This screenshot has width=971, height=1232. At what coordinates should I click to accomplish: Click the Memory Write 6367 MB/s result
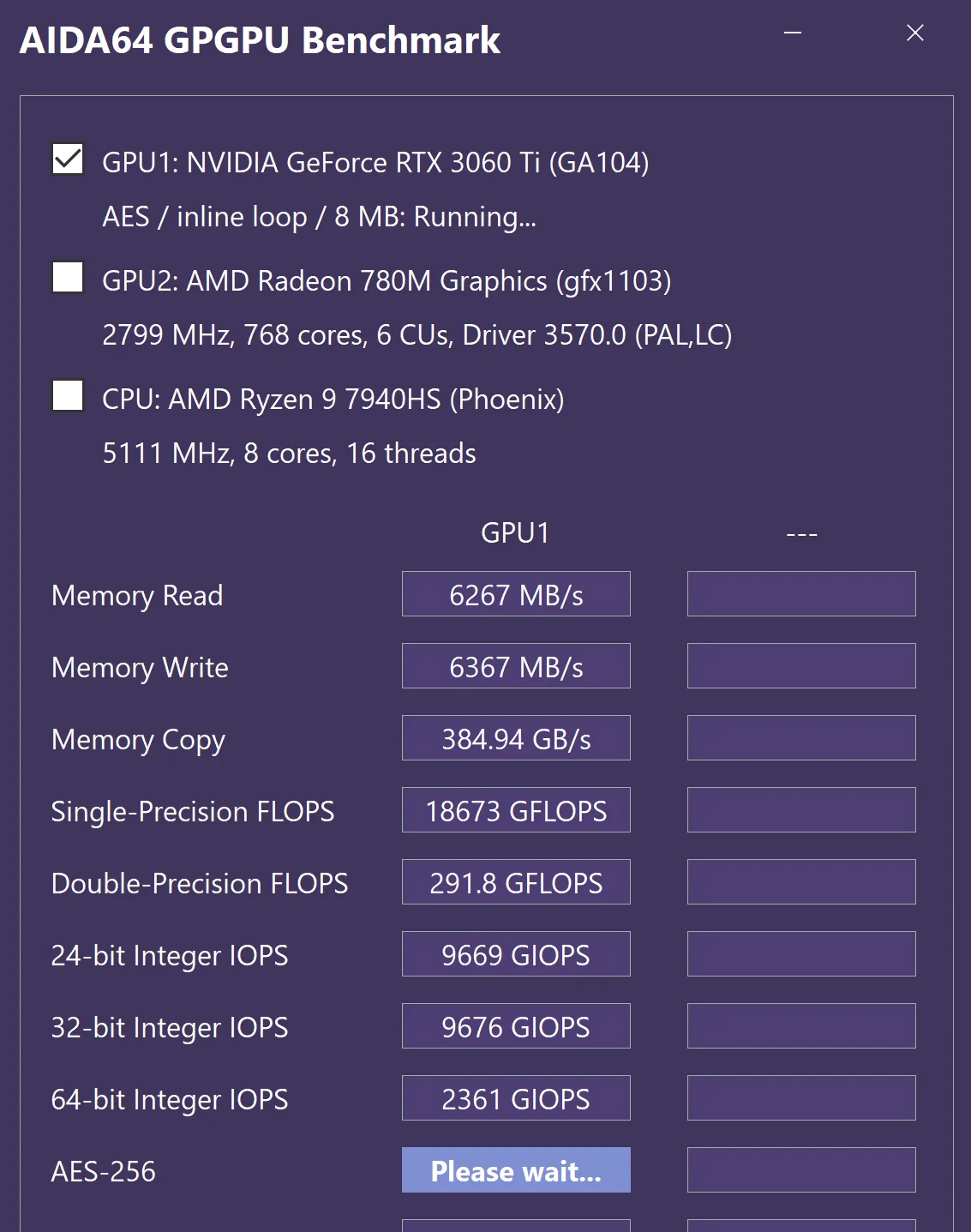(x=516, y=666)
